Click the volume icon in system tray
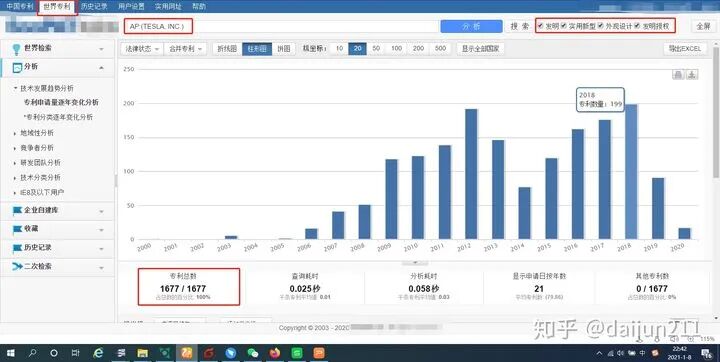 coord(621,353)
